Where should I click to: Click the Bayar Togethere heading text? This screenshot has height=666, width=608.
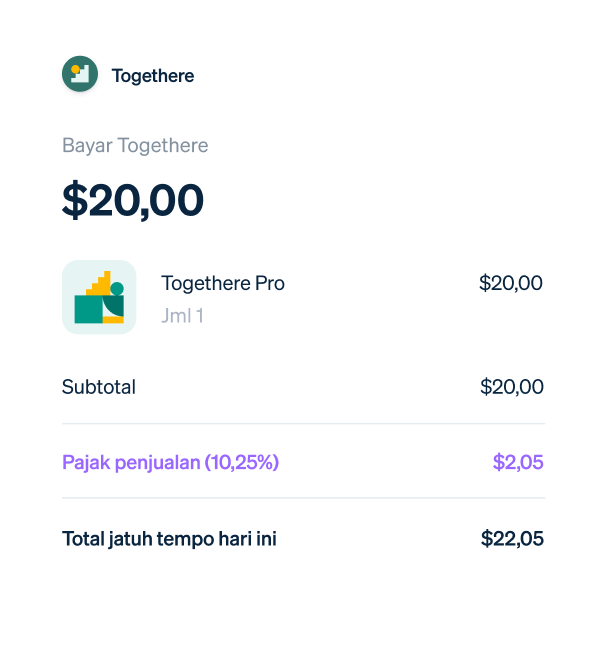[x=135, y=146]
